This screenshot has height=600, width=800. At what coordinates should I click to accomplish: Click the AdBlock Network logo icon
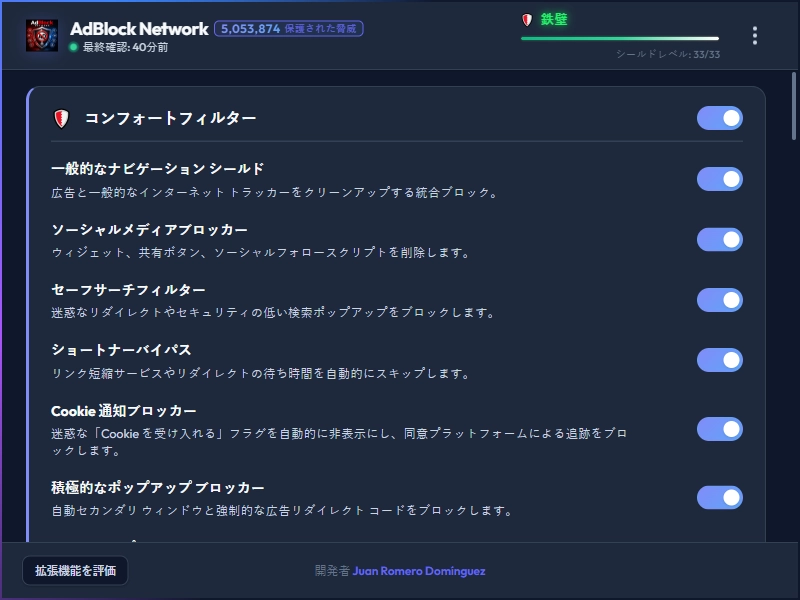pos(42,35)
